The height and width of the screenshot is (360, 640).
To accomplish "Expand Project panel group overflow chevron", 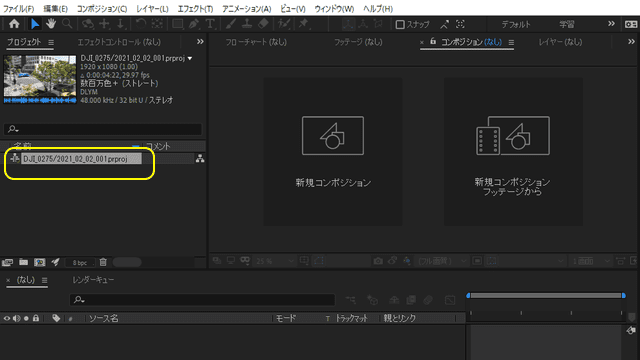I will (200, 42).
